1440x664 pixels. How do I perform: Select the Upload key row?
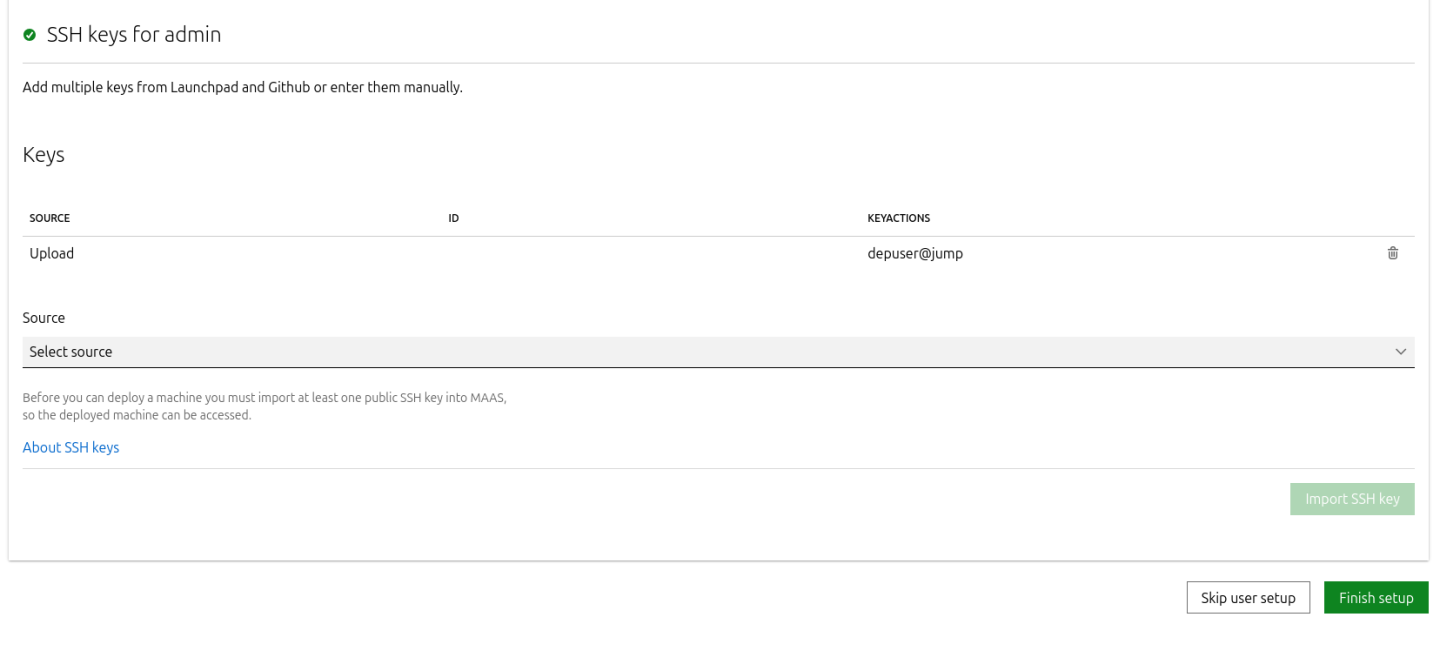click(51, 253)
